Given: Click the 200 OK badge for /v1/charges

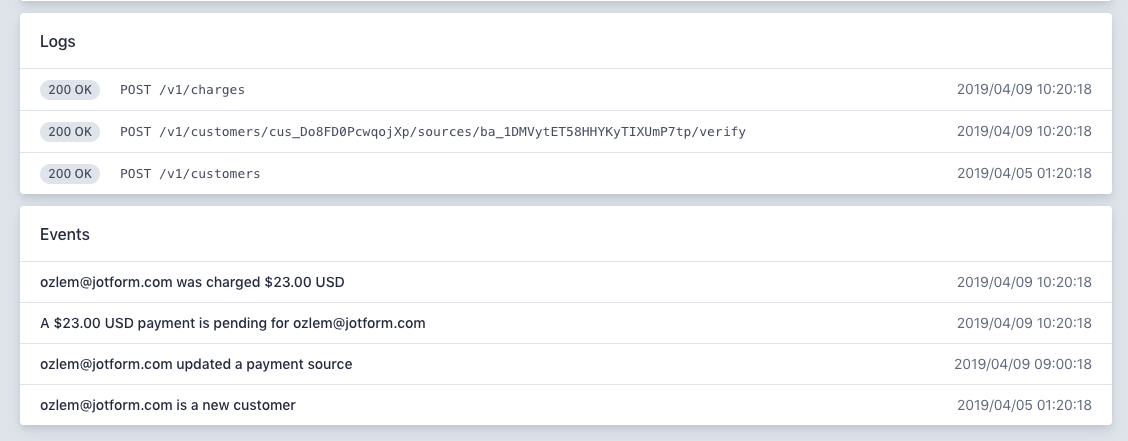Looking at the screenshot, I should 70,90.
